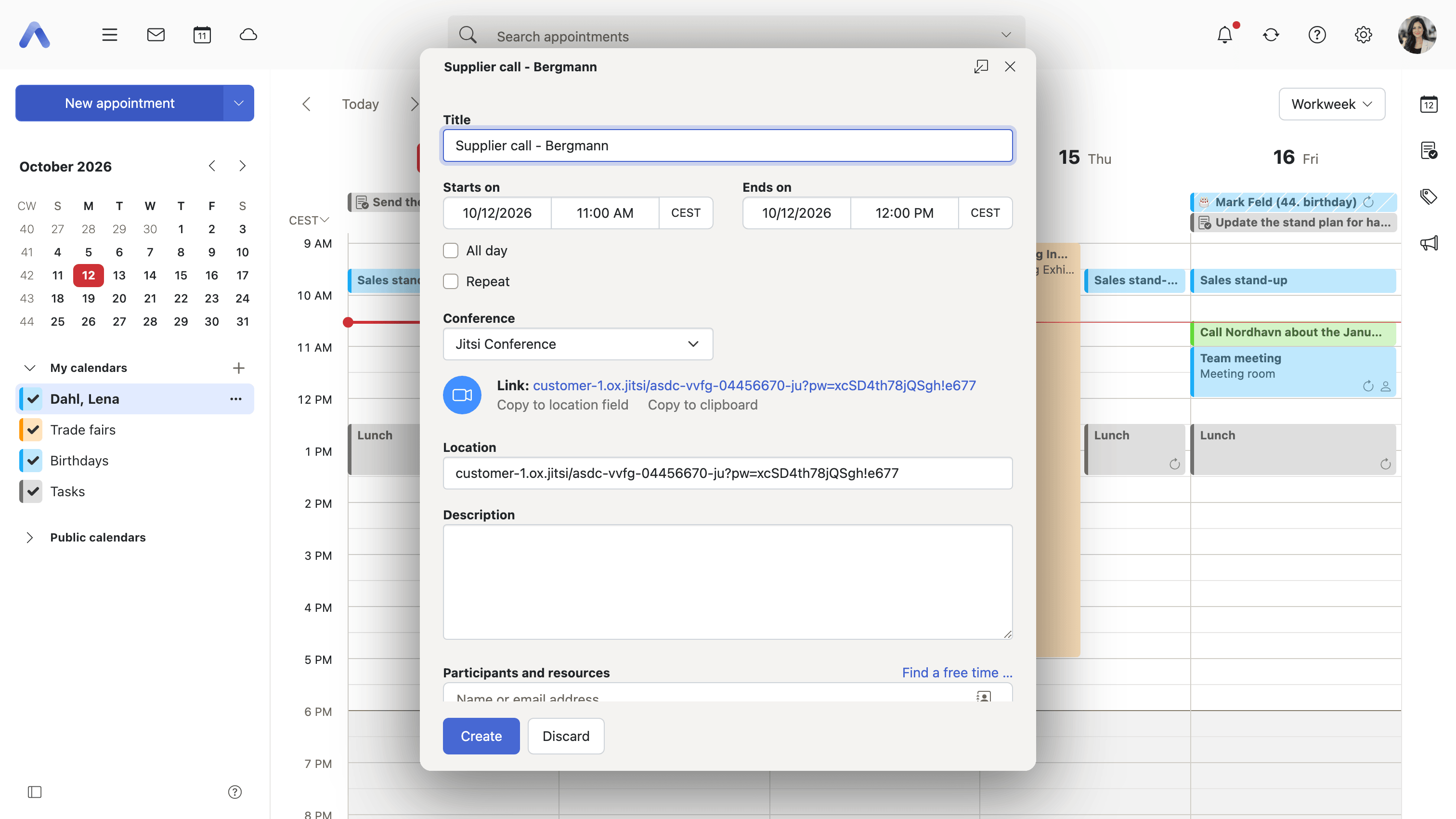
Task: Open the announcements megaphone icon
Action: point(1429,243)
